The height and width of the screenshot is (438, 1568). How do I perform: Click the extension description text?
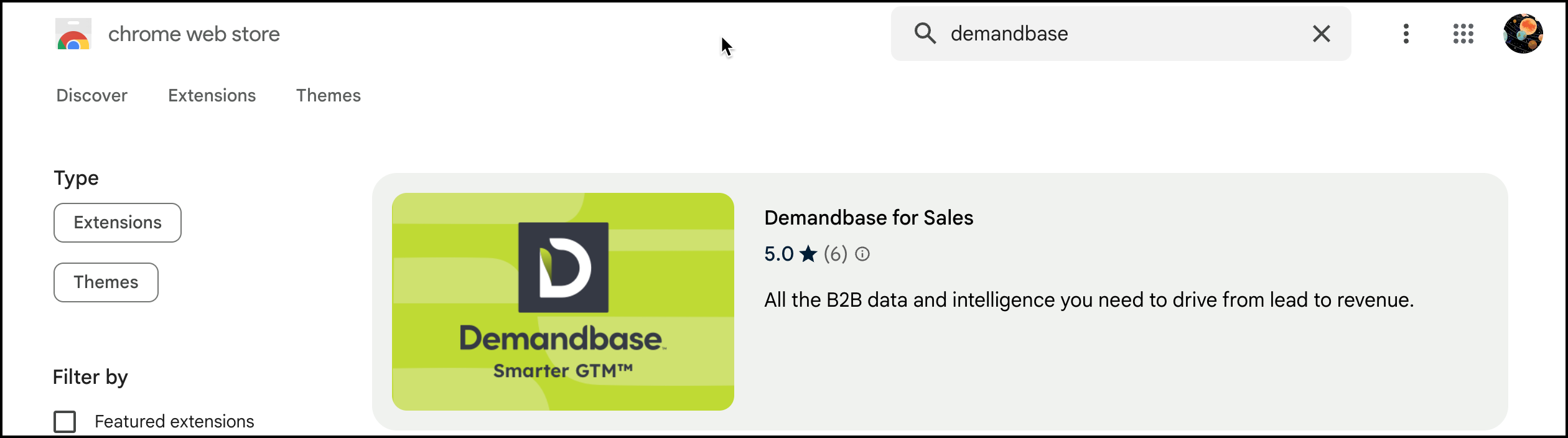pos(1089,300)
